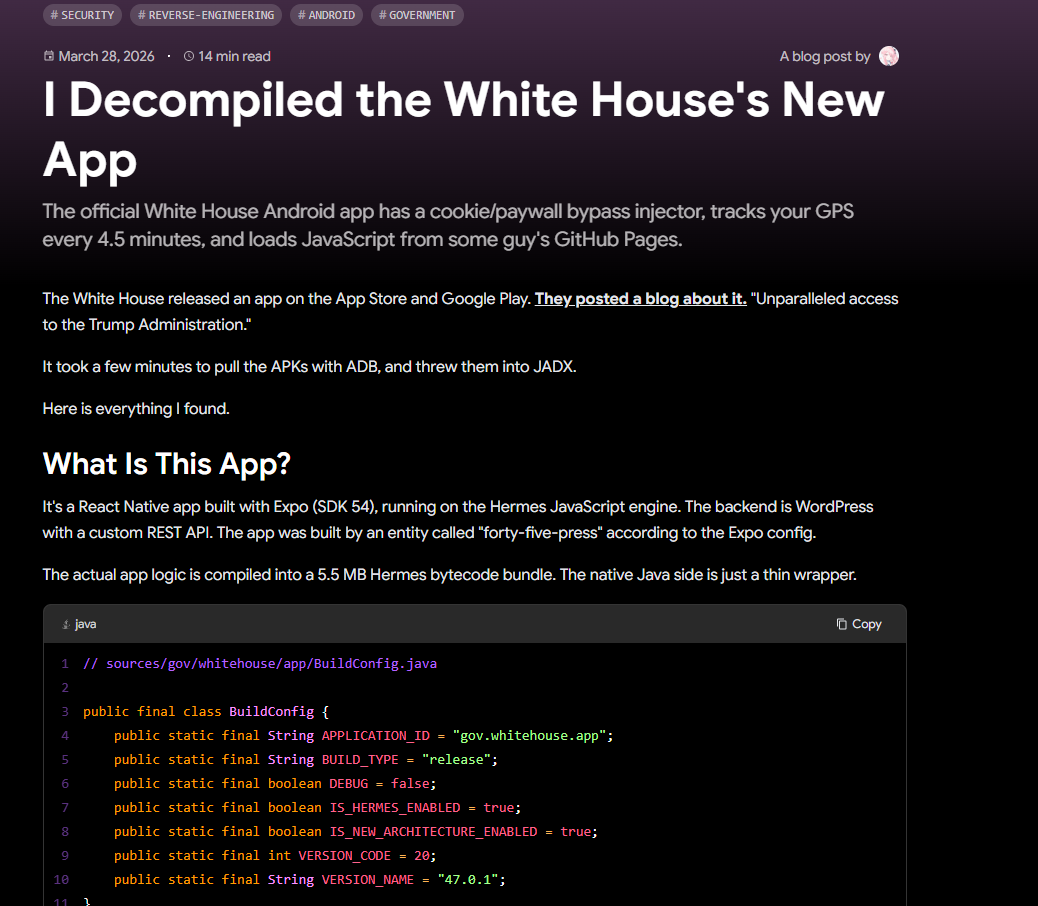Open the # GOVERNMENT tag
The height and width of the screenshot is (906, 1038).
pyautogui.click(x=417, y=15)
